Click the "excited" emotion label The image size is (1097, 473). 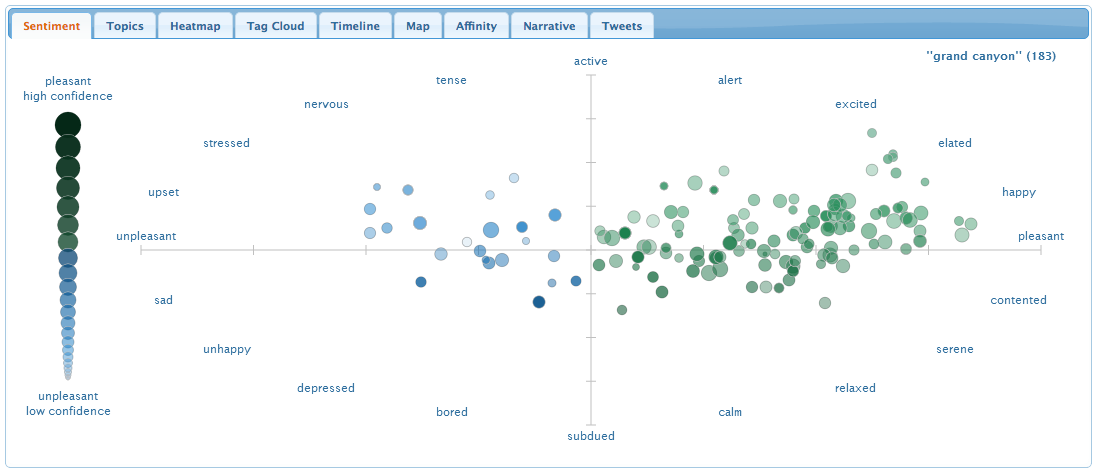(x=856, y=104)
